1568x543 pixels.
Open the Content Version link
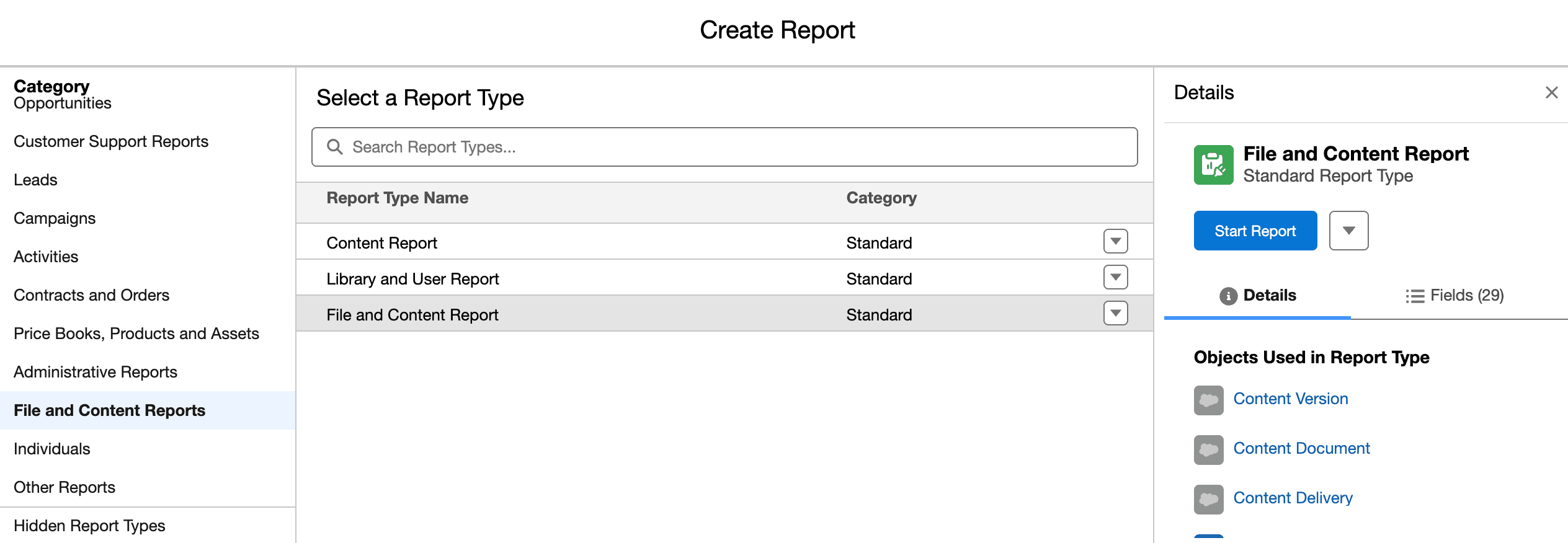coord(1290,399)
